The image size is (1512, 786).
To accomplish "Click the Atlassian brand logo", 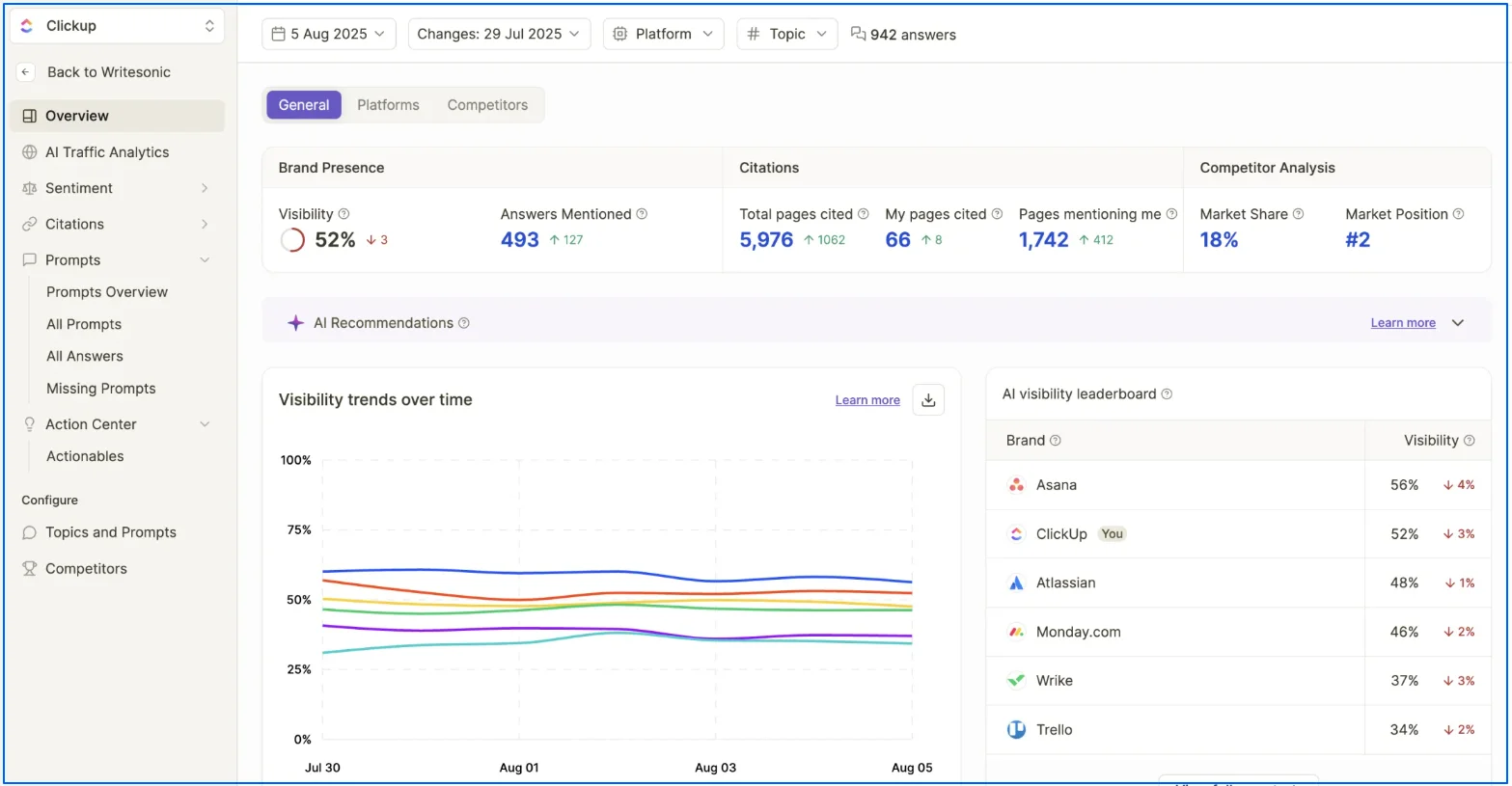I will pyautogui.click(x=1016, y=583).
